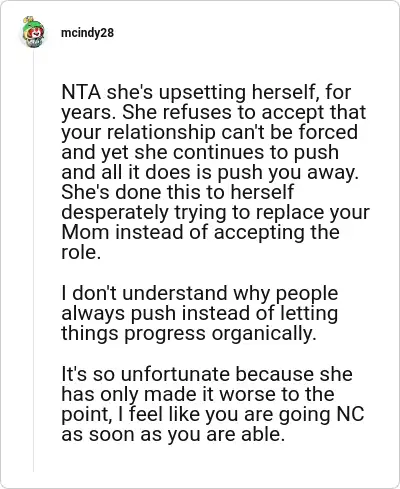Click the word 'desperately' in the comment

(115, 213)
